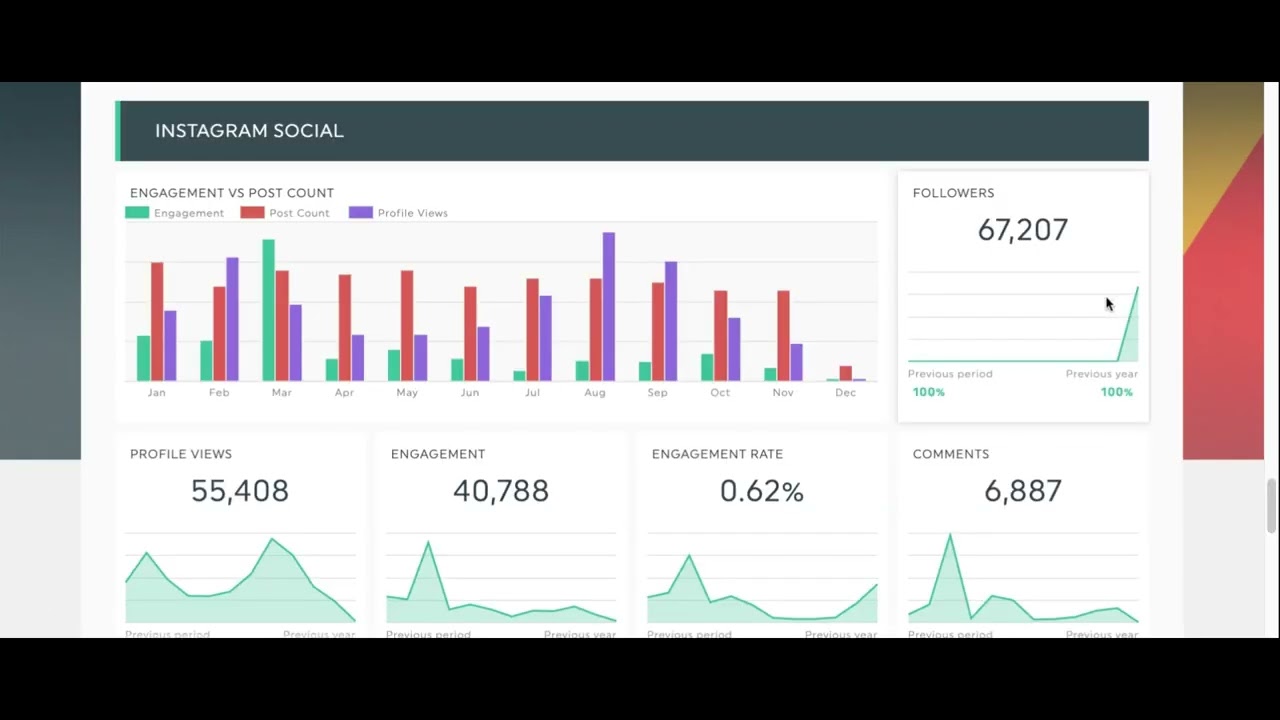Select the Engagement Rate widget title
Image resolution: width=1280 pixels, height=720 pixels.
pos(717,454)
